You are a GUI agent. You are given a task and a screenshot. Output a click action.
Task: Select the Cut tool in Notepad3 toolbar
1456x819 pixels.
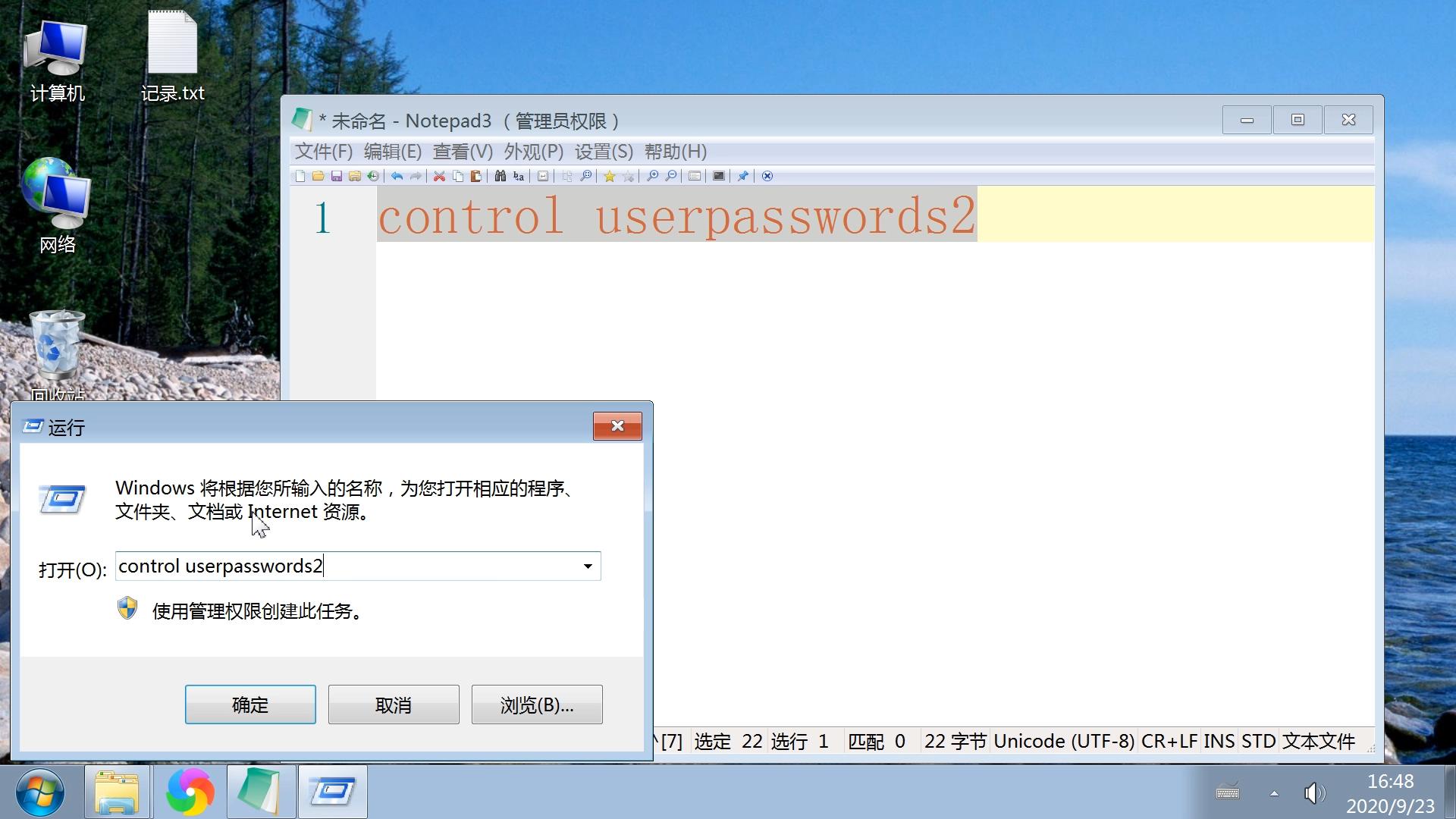click(x=439, y=176)
